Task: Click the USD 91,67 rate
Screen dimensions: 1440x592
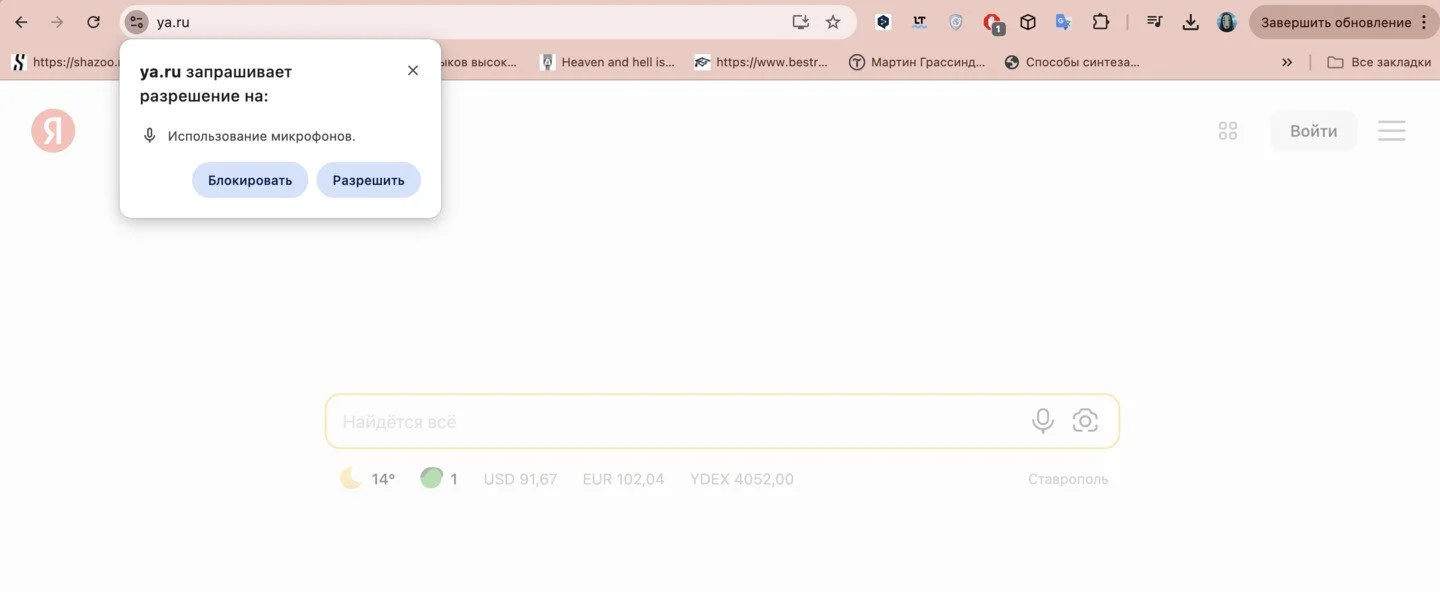Action: click(x=520, y=479)
